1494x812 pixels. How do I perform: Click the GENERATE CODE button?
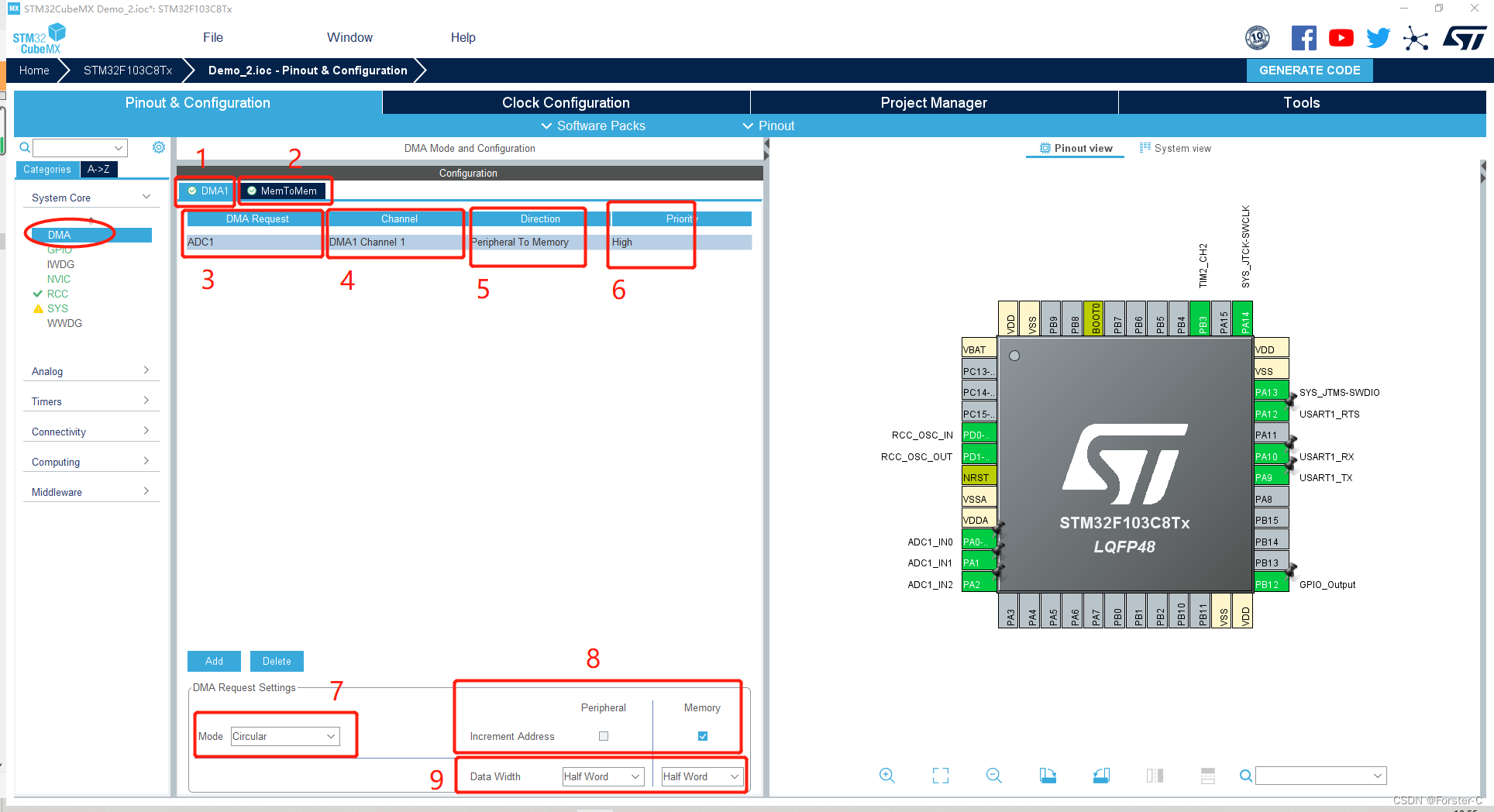point(1310,70)
